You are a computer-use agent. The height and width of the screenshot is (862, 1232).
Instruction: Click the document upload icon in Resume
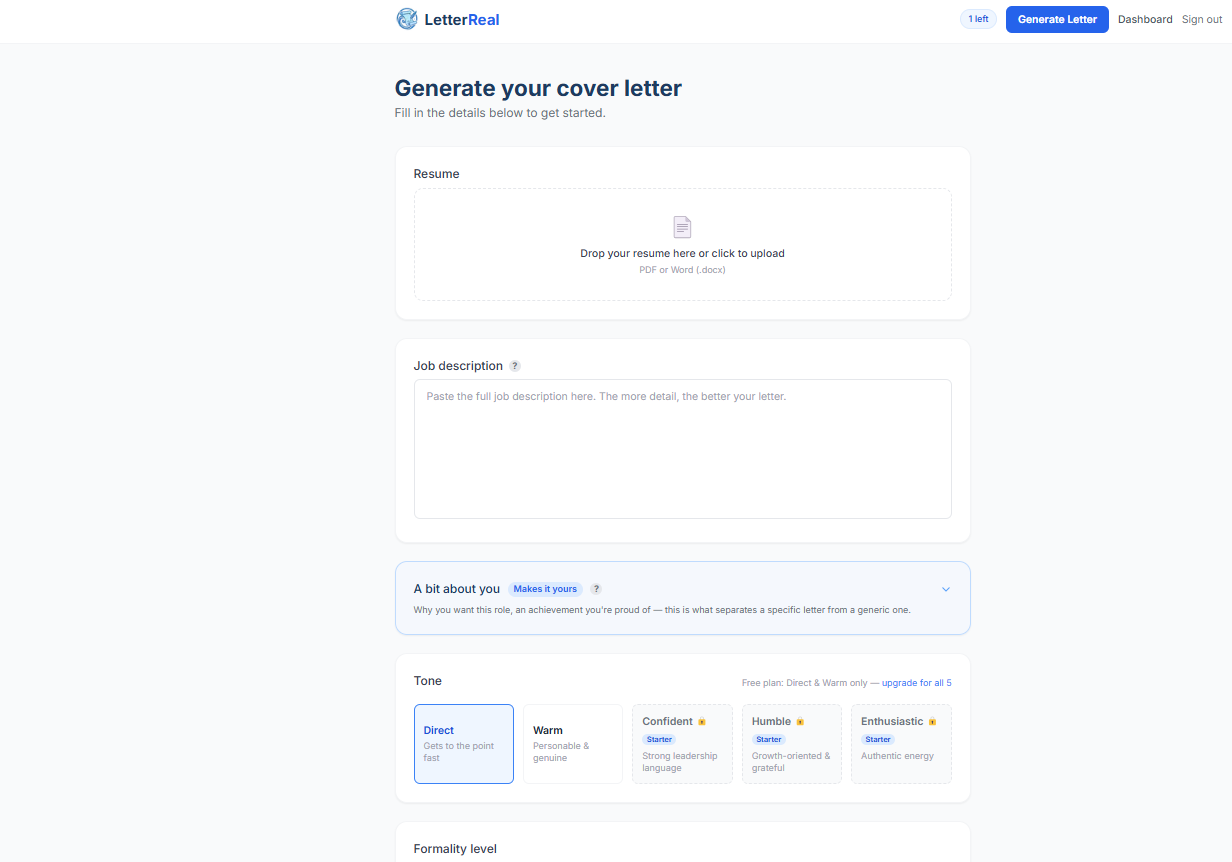(x=682, y=227)
